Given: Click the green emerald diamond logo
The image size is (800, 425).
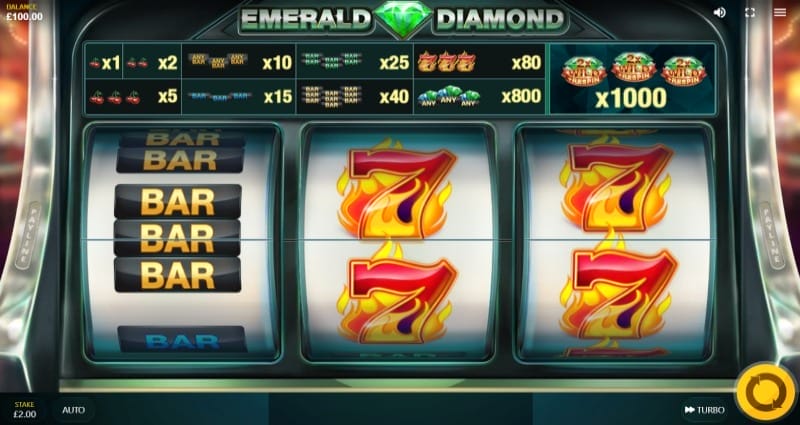Looking at the screenshot, I should (x=403, y=19).
